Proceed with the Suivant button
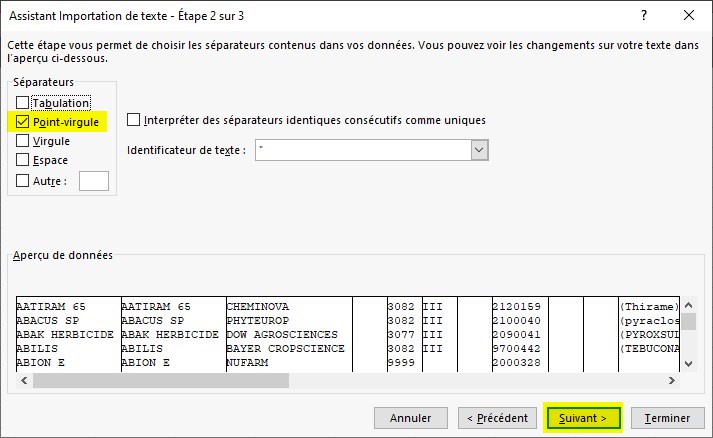Image resolution: width=713 pixels, height=438 pixels. [583, 417]
